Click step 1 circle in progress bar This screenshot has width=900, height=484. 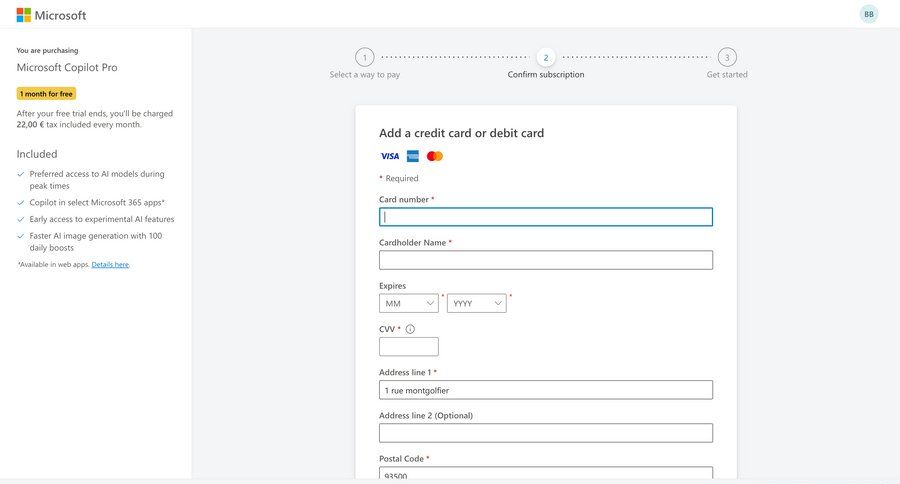(365, 57)
